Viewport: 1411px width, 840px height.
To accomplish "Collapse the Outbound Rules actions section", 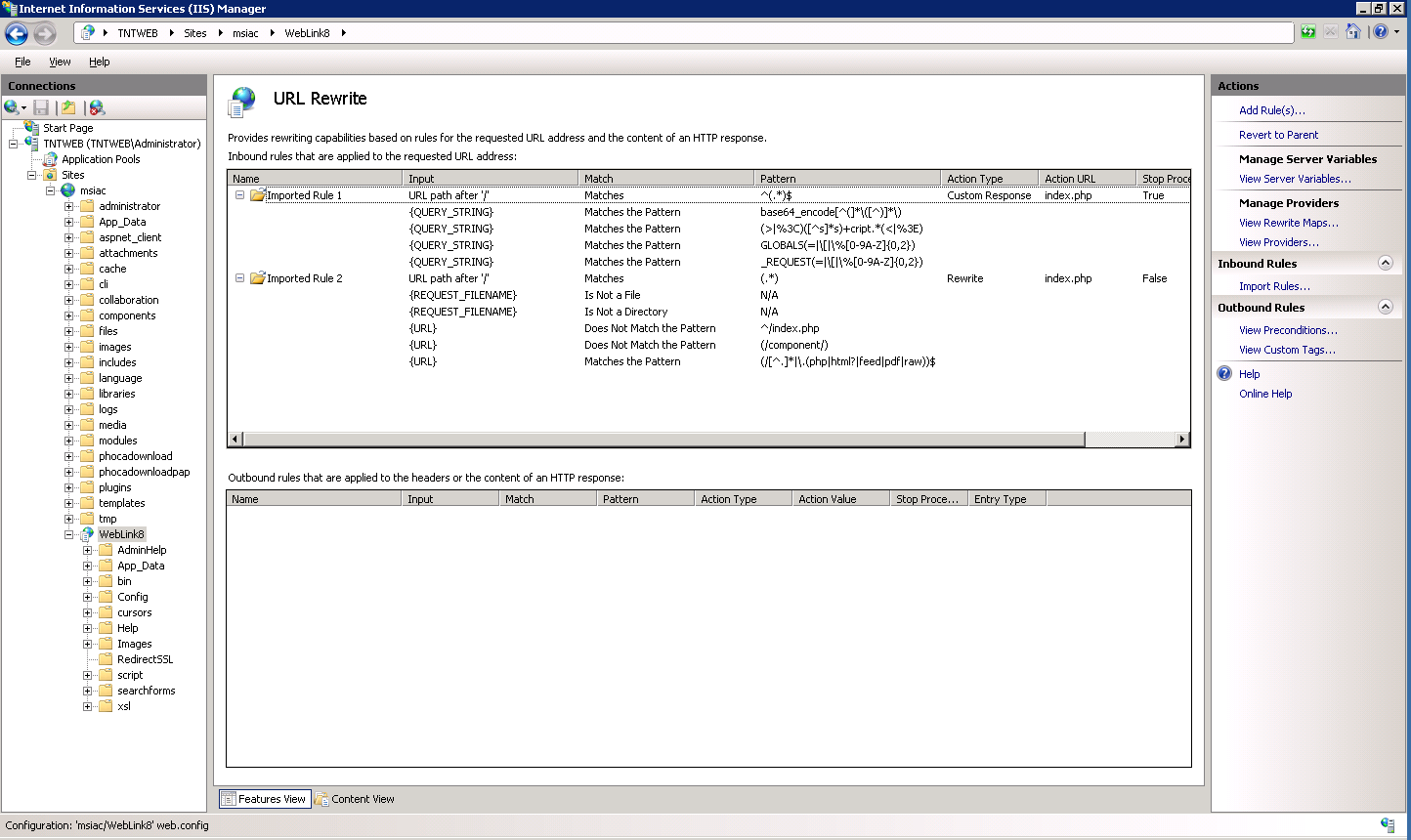I will coord(1385,307).
